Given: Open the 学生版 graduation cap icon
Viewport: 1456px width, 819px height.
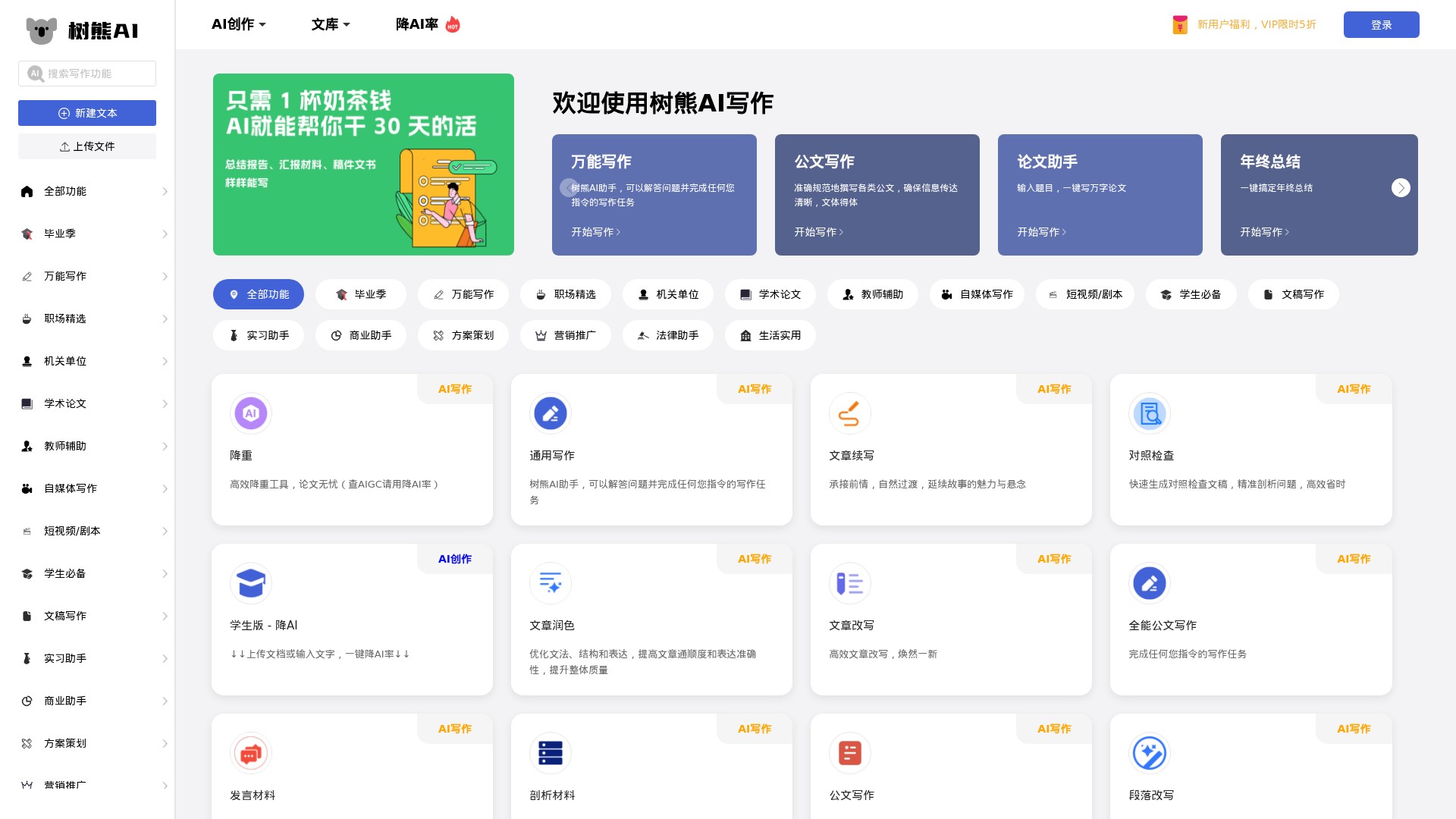Looking at the screenshot, I should coord(251,583).
